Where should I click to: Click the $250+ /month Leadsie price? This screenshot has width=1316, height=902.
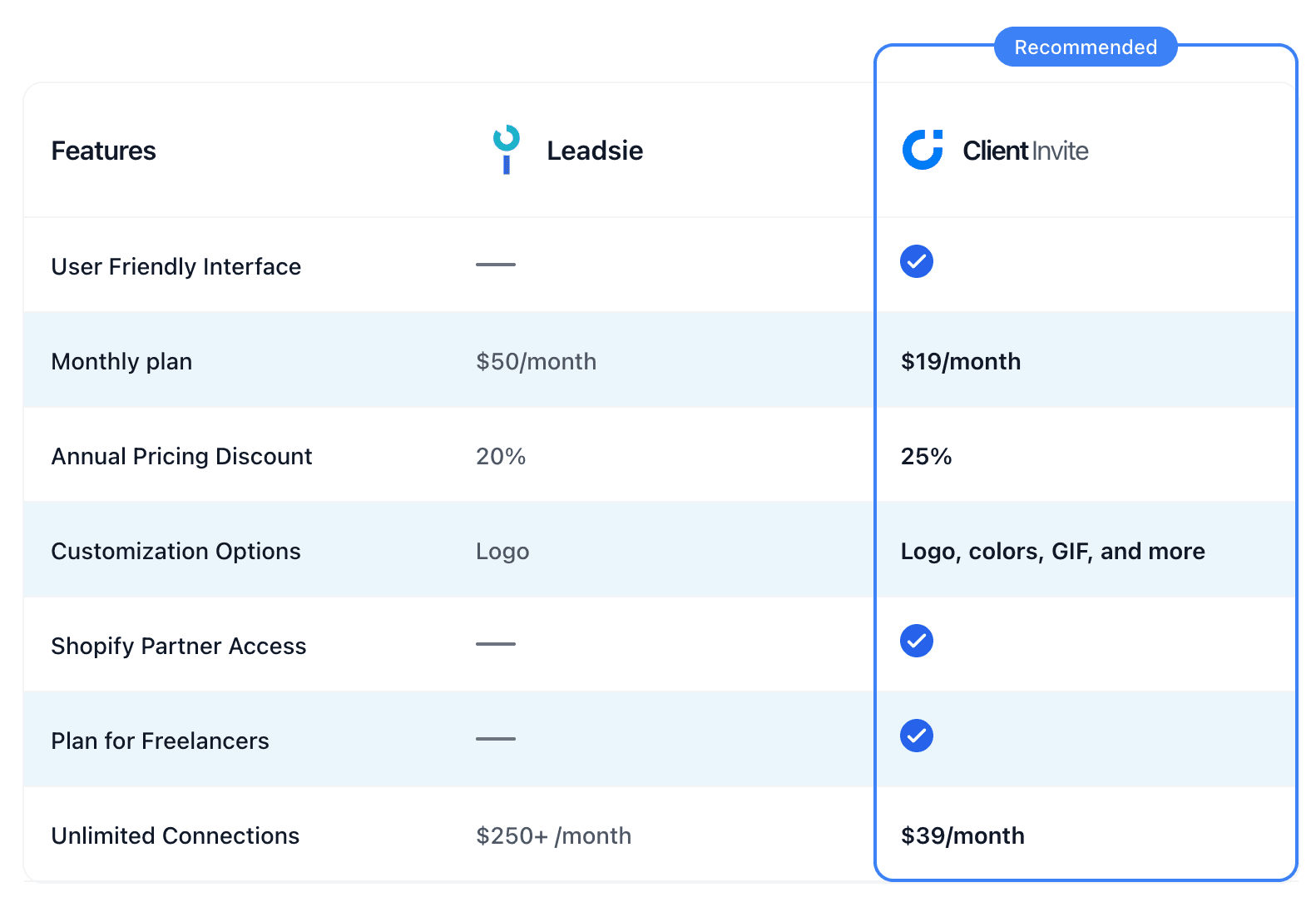pyautogui.click(x=553, y=835)
